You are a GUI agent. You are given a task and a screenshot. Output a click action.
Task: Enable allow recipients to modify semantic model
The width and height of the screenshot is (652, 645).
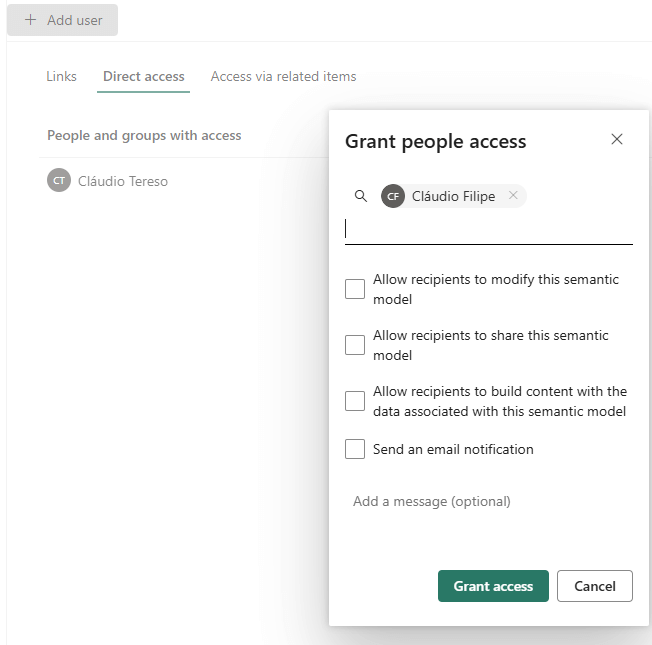coord(355,289)
